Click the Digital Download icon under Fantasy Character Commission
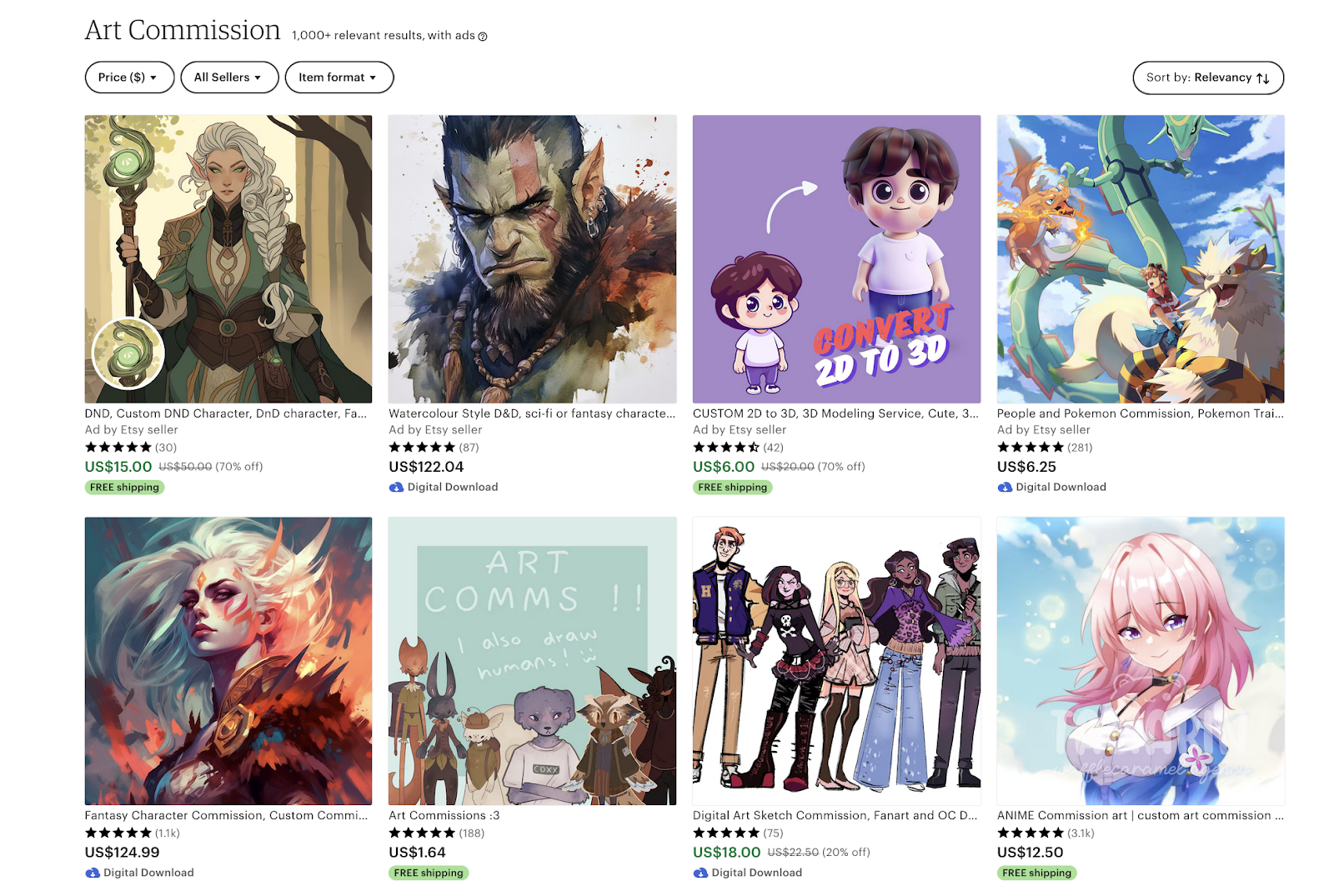Screen dimensions: 1334x896 [93, 873]
